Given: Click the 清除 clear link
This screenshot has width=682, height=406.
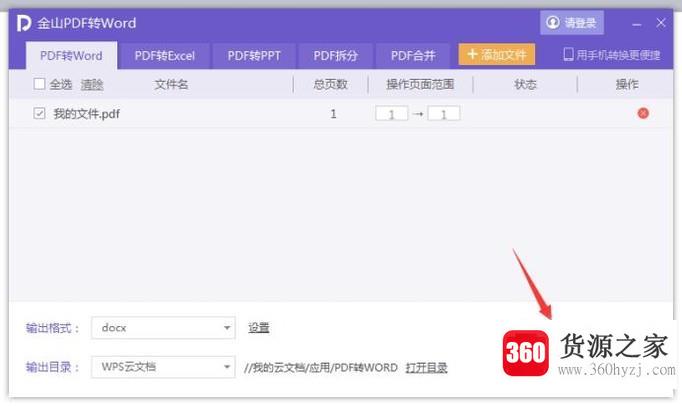Looking at the screenshot, I should [x=92, y=84].
